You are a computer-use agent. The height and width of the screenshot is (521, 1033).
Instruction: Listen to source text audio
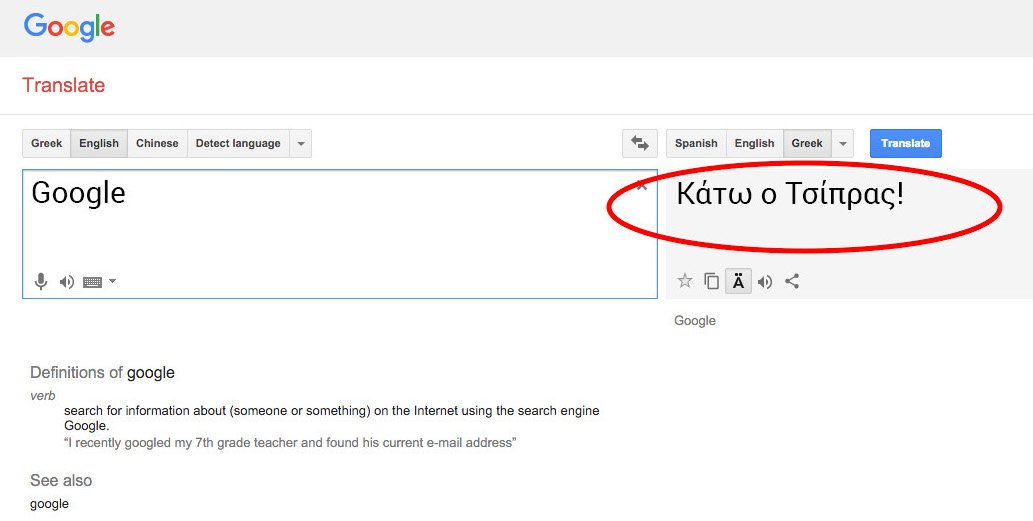(67, 282)
